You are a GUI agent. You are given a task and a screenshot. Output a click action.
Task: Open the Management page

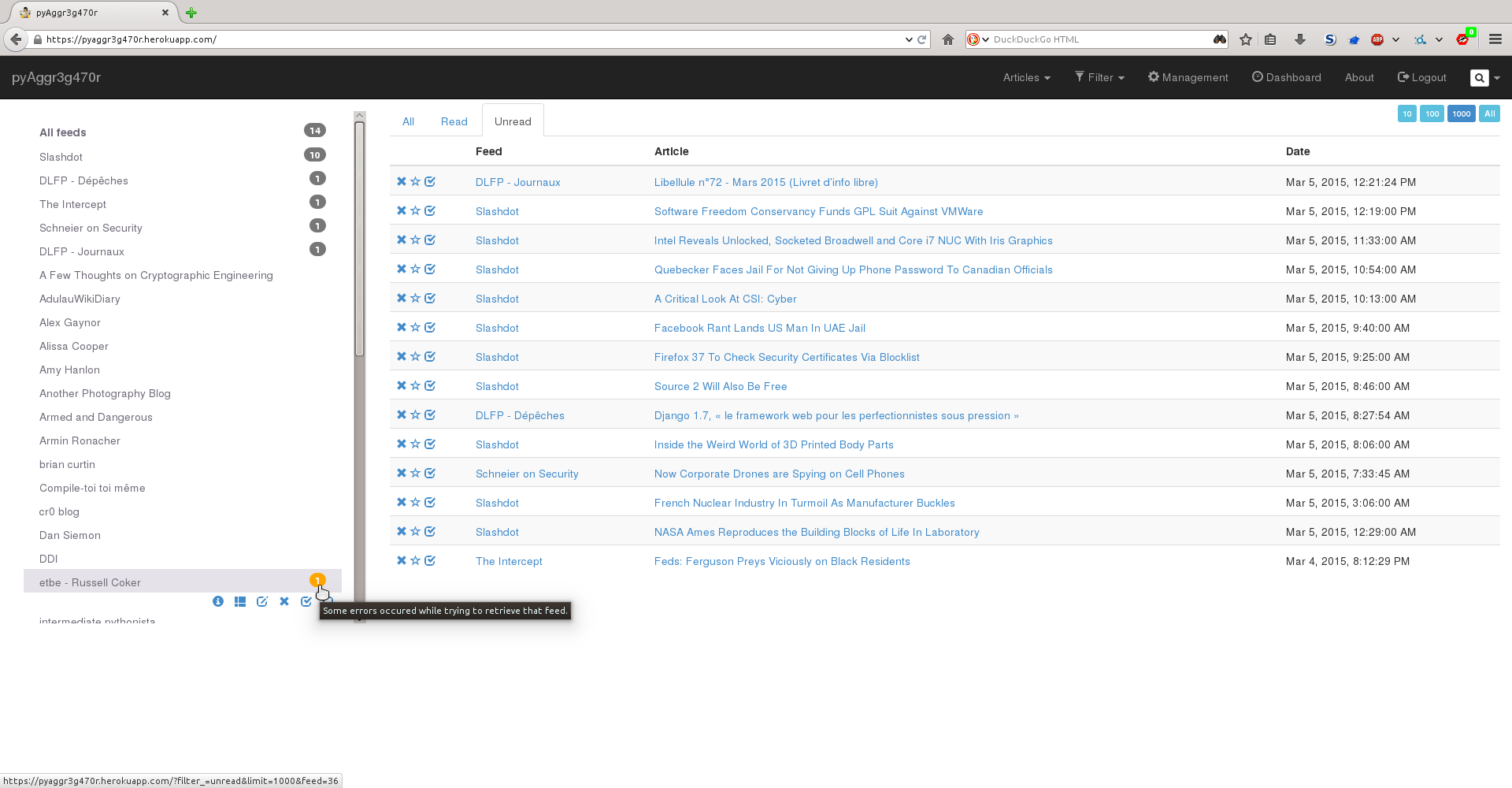1188,77
